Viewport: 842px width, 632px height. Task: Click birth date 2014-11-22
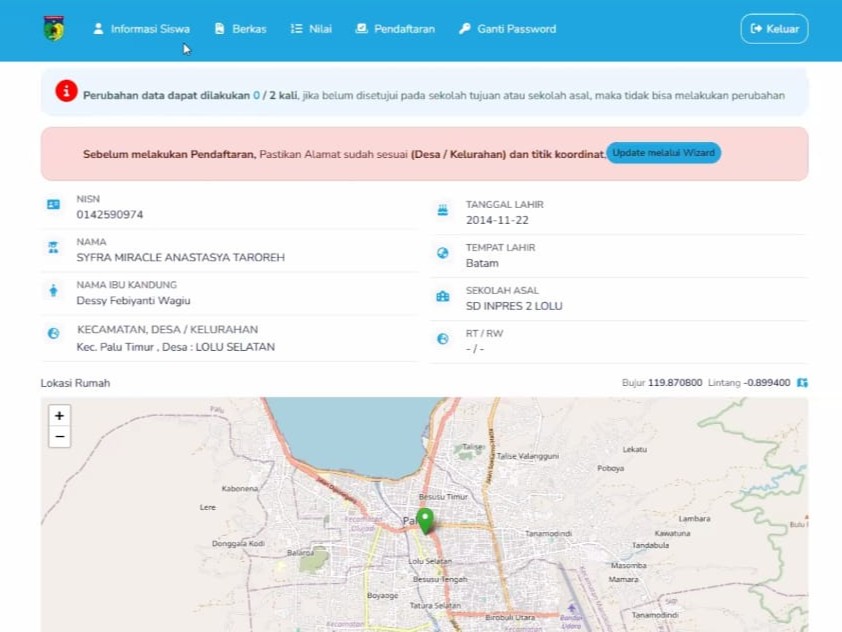click(x=497, y=220)
